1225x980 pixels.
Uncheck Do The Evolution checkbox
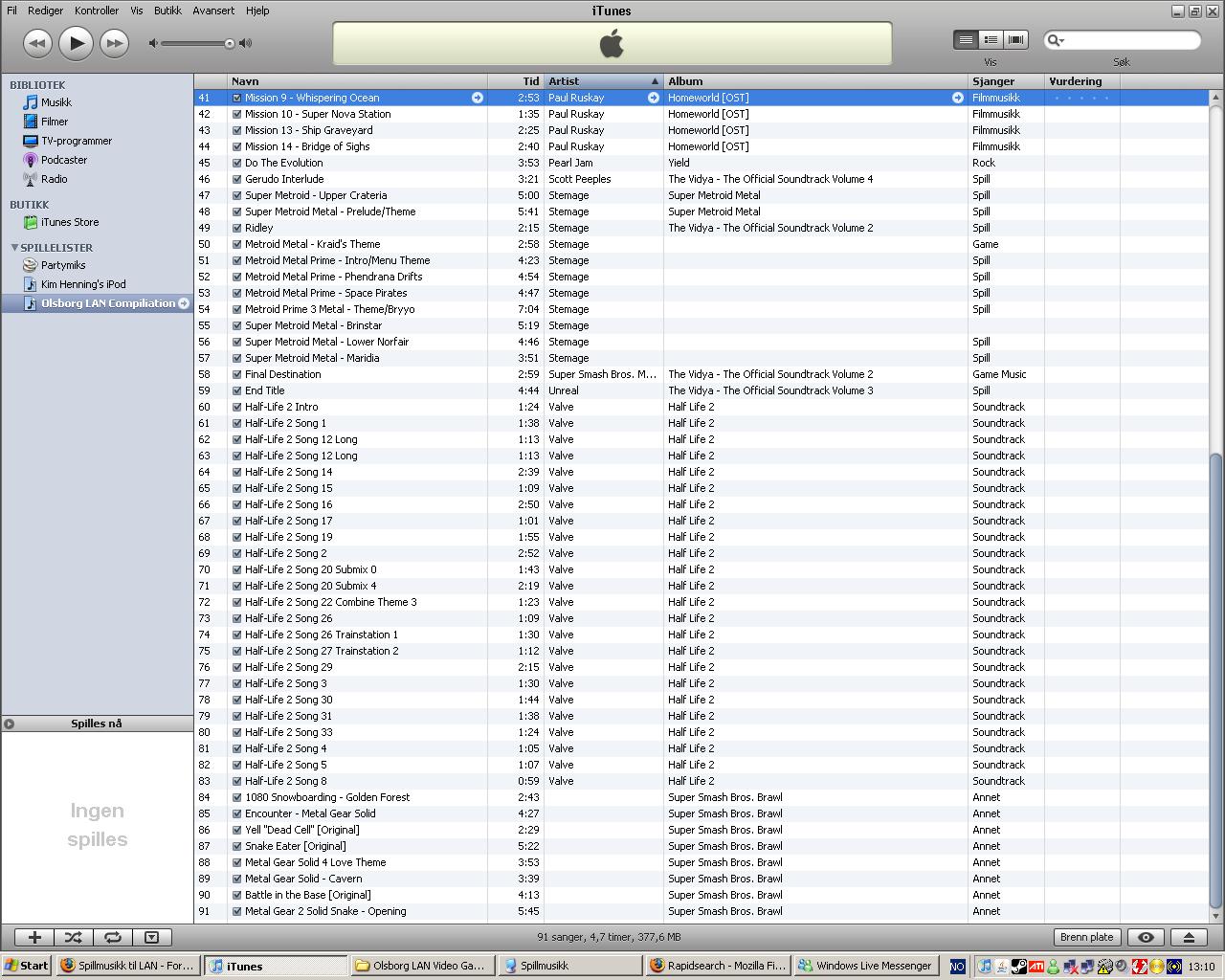(236, 163)
